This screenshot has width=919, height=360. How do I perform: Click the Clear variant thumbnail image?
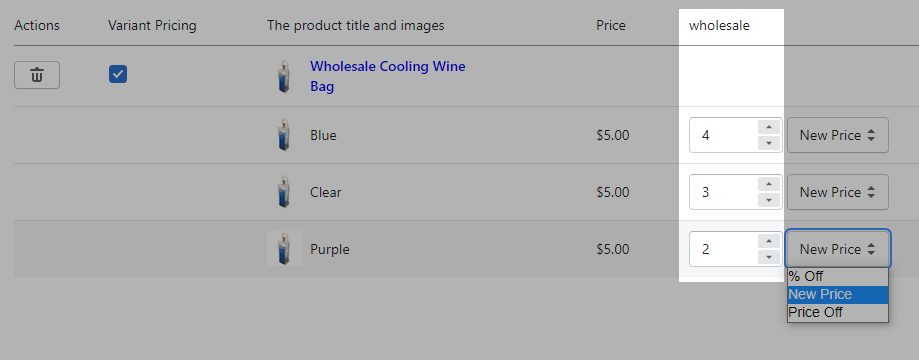[284, 192]
